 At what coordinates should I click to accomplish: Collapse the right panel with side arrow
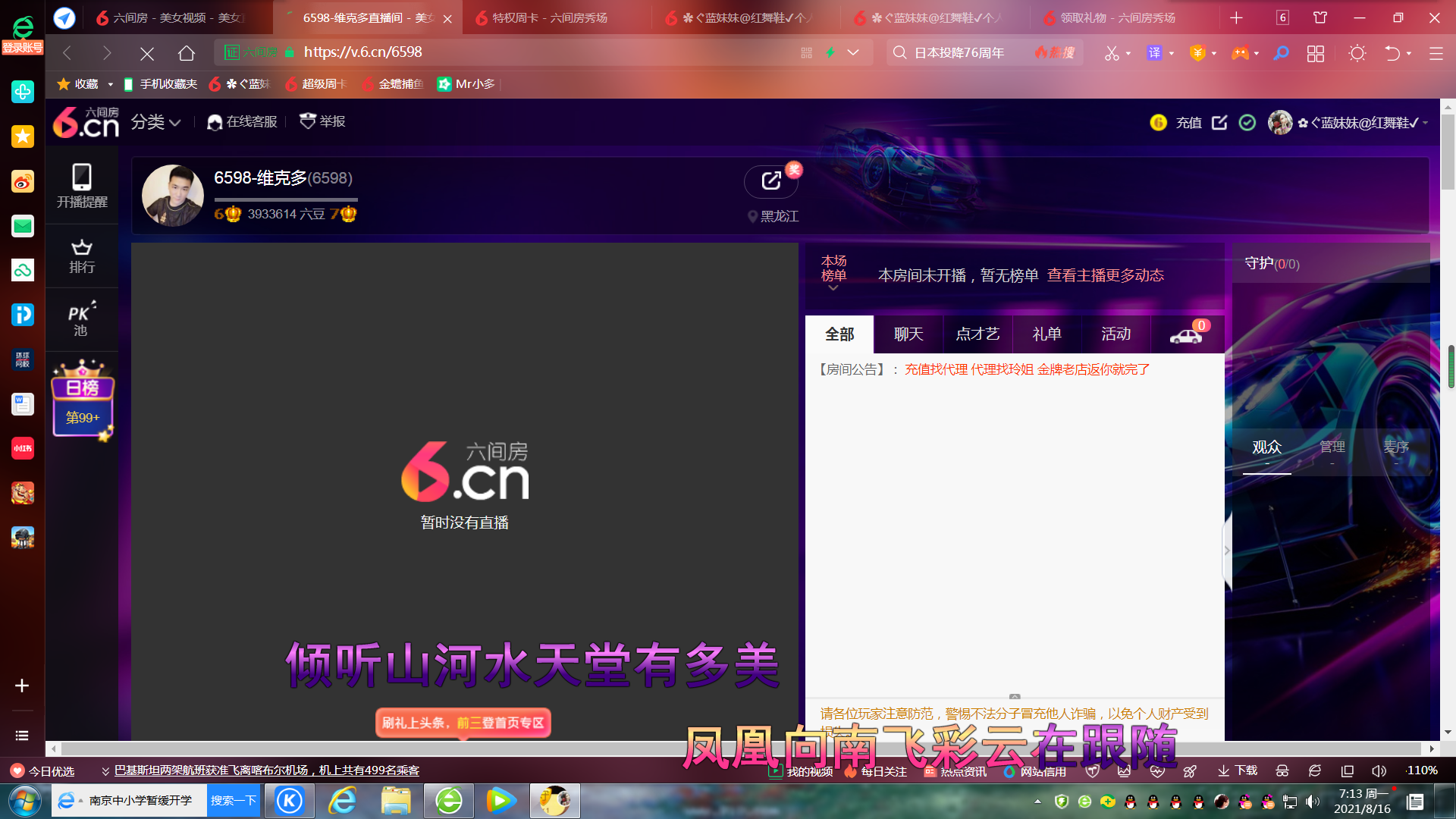[x=1228, y=551]
